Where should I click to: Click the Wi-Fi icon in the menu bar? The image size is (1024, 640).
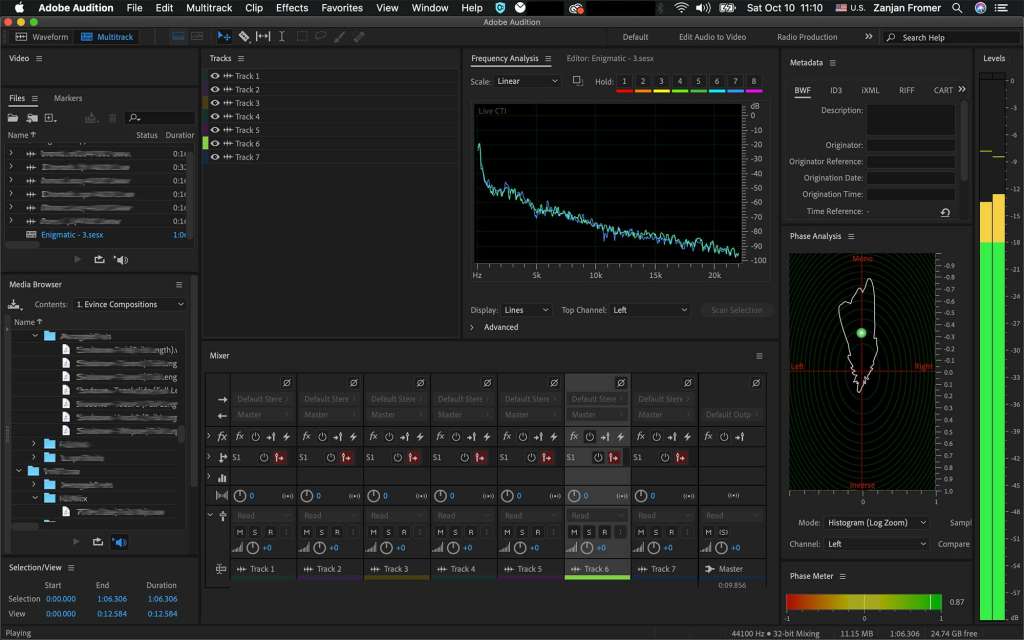(x=681, y=8)
